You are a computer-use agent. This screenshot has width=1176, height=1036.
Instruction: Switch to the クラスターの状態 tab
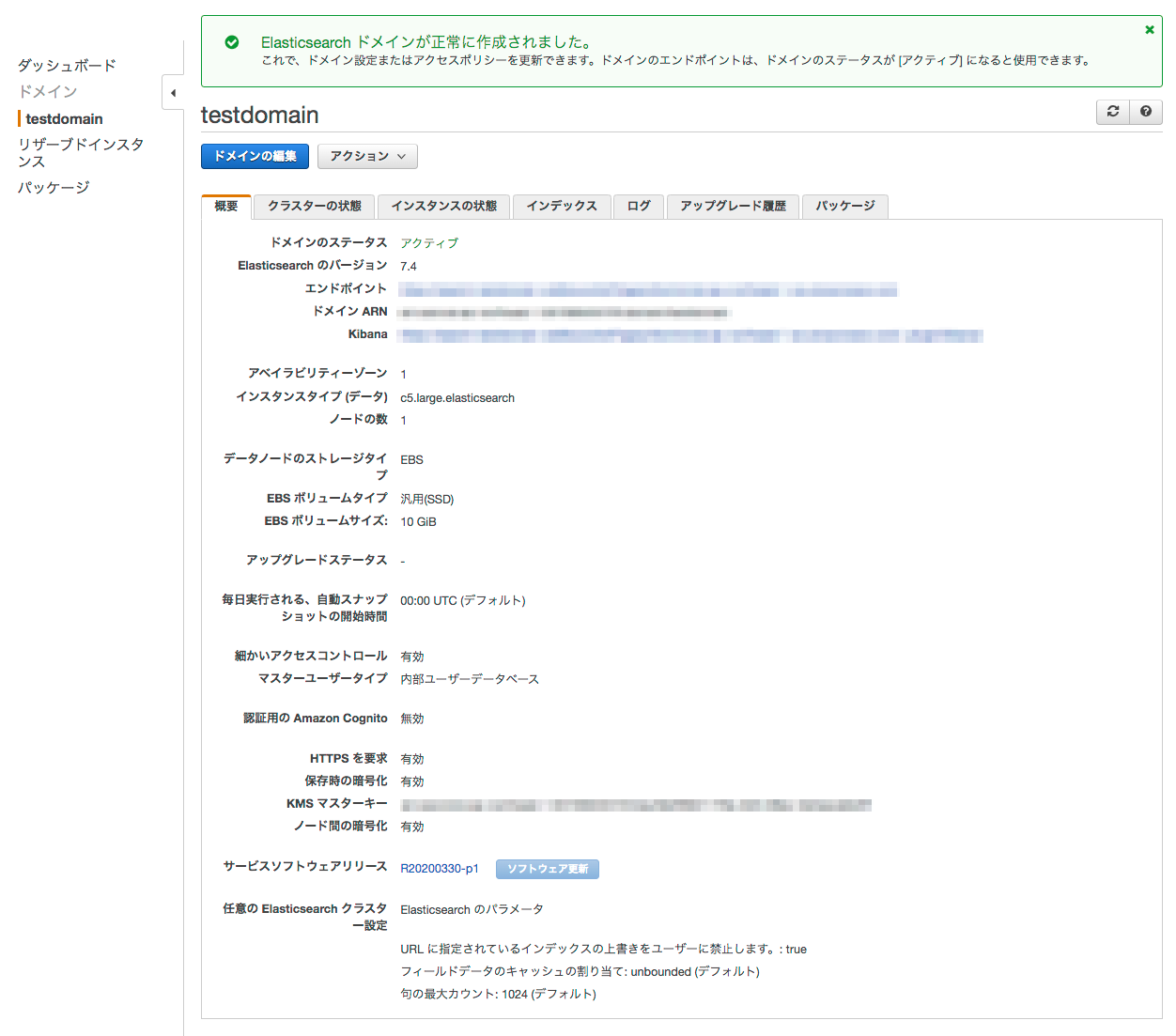pos(314,207)
